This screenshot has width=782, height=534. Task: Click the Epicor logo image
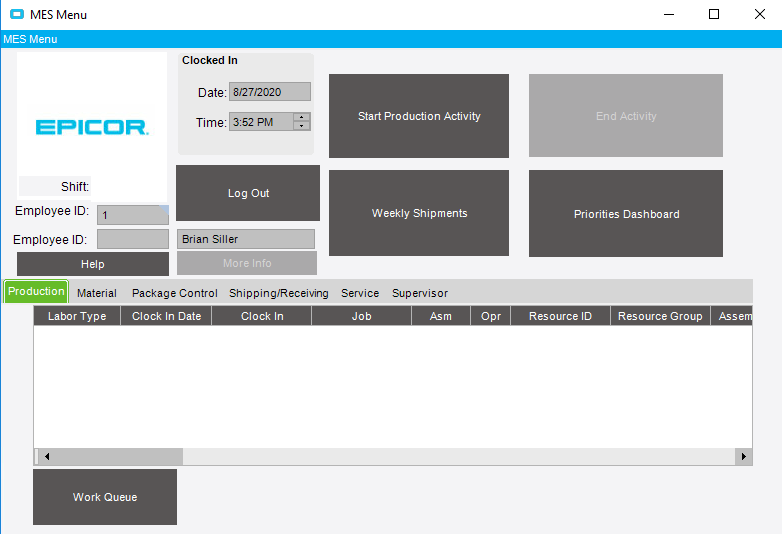pos(92,127)
